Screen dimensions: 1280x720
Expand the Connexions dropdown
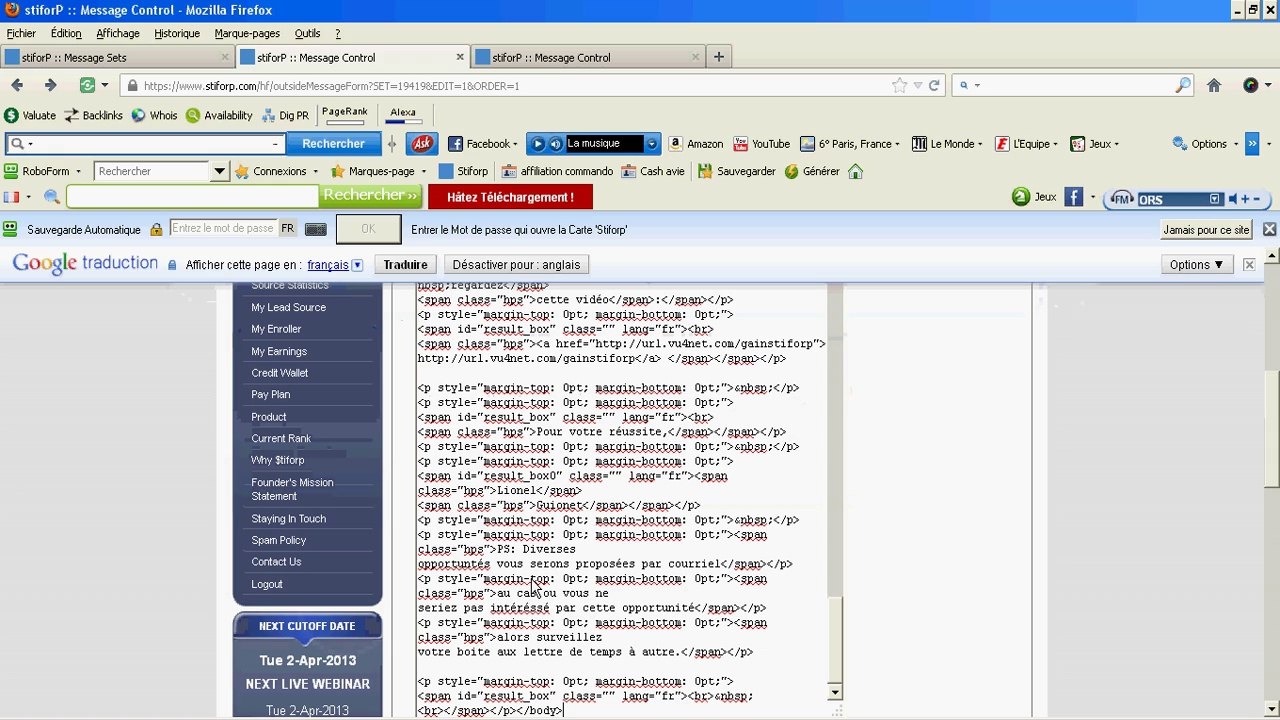coord(318,171)
